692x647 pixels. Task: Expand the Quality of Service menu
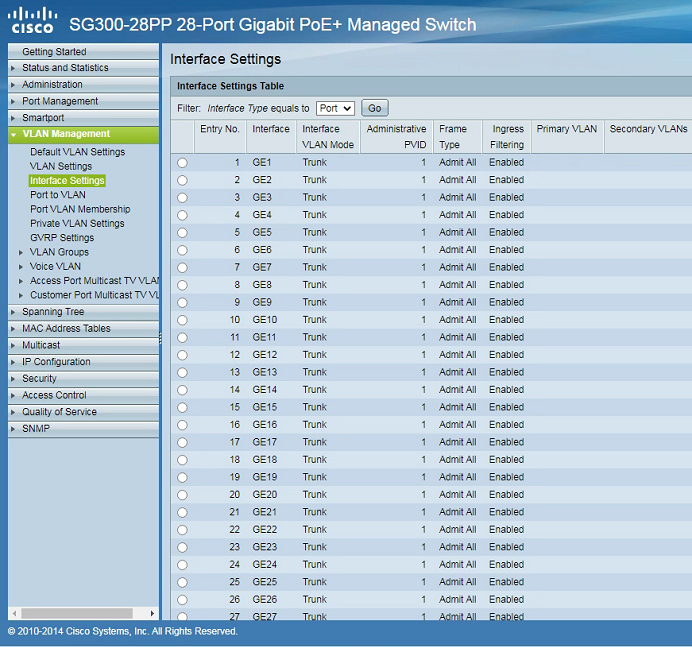coord(59,412)
